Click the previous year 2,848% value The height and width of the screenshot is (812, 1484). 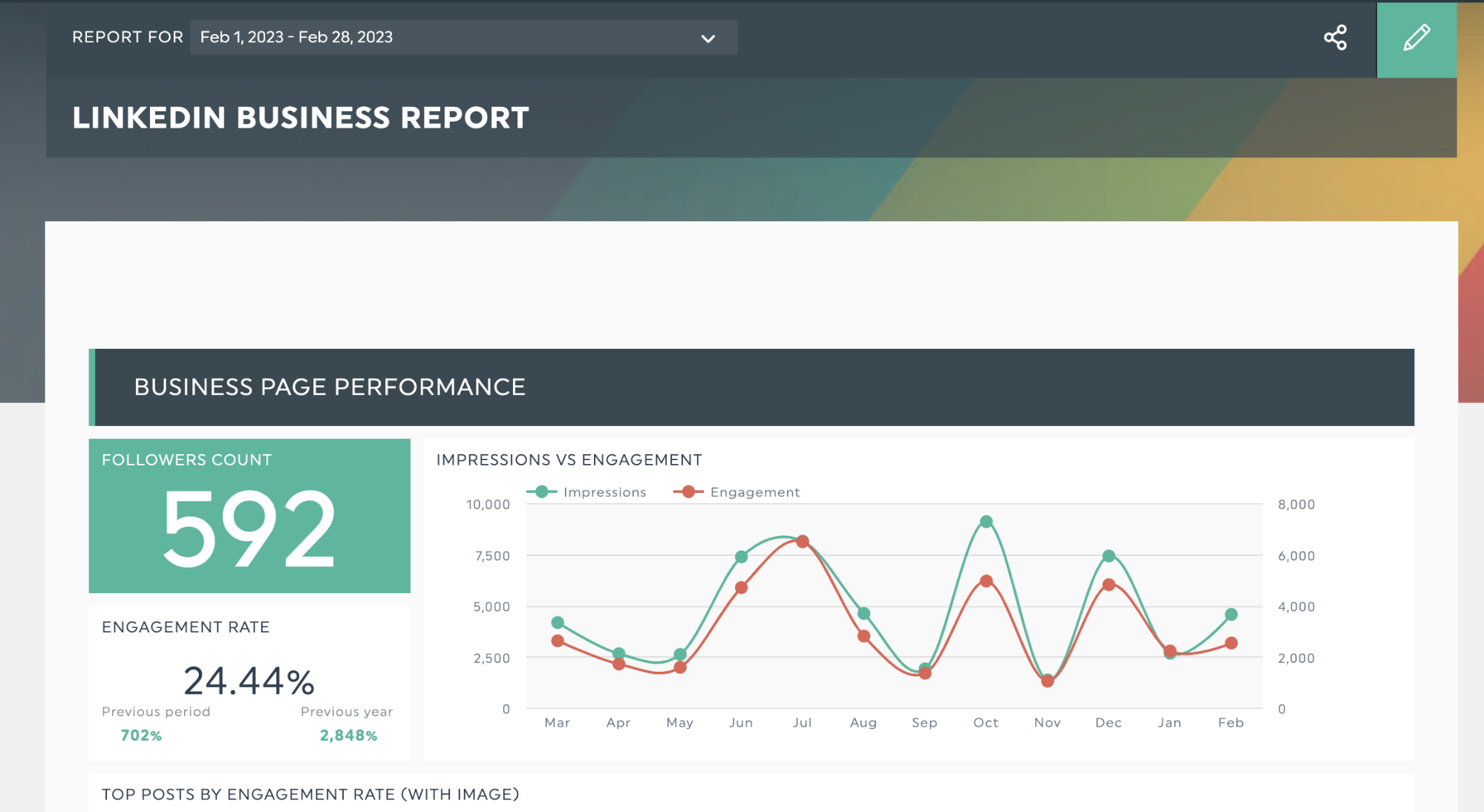348,736
